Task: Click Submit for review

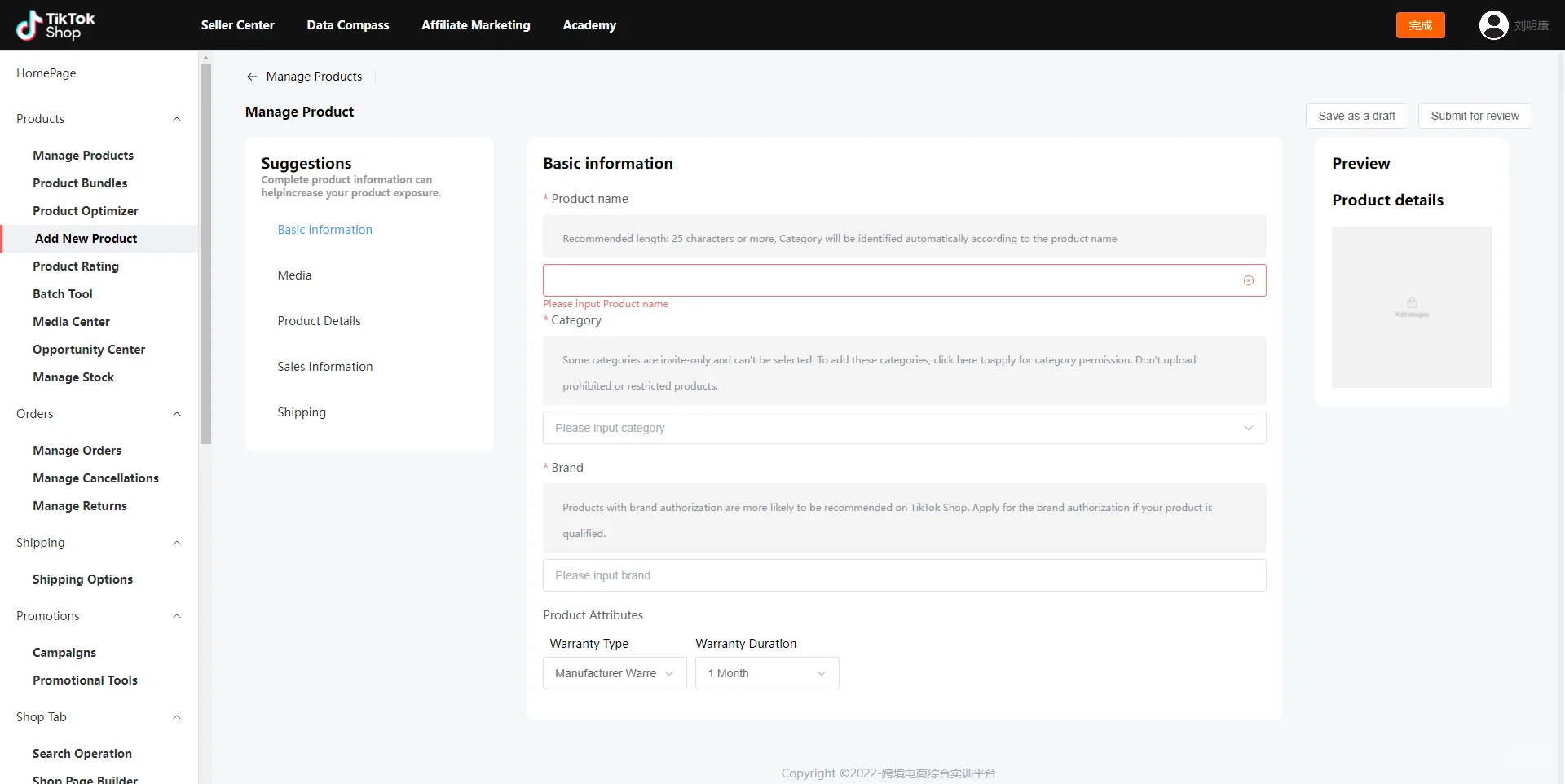Action: (x=1475, y=116)
